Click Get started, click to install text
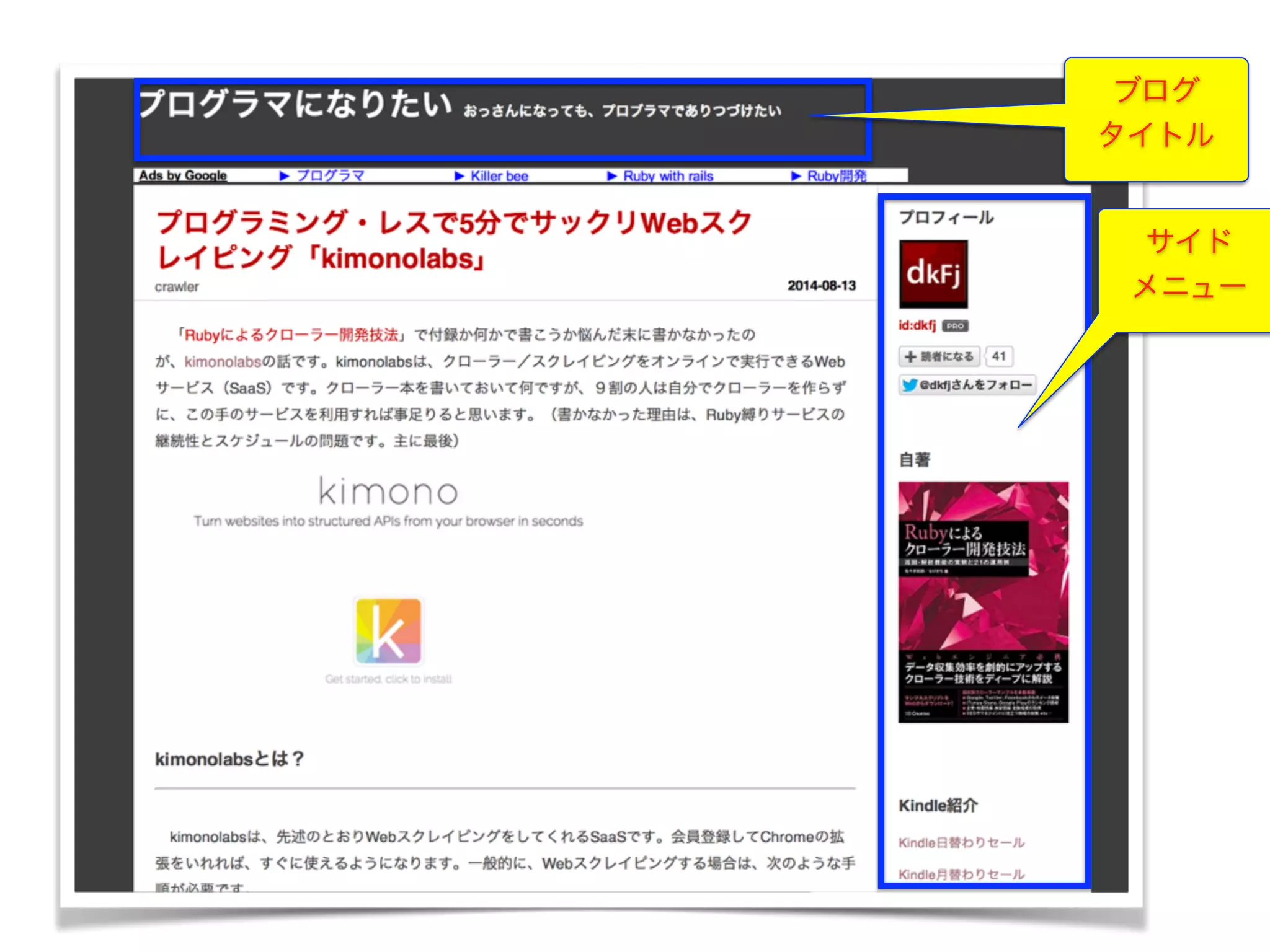The height and width of the screenshot is (952, 1270). [x=388, y=679]
